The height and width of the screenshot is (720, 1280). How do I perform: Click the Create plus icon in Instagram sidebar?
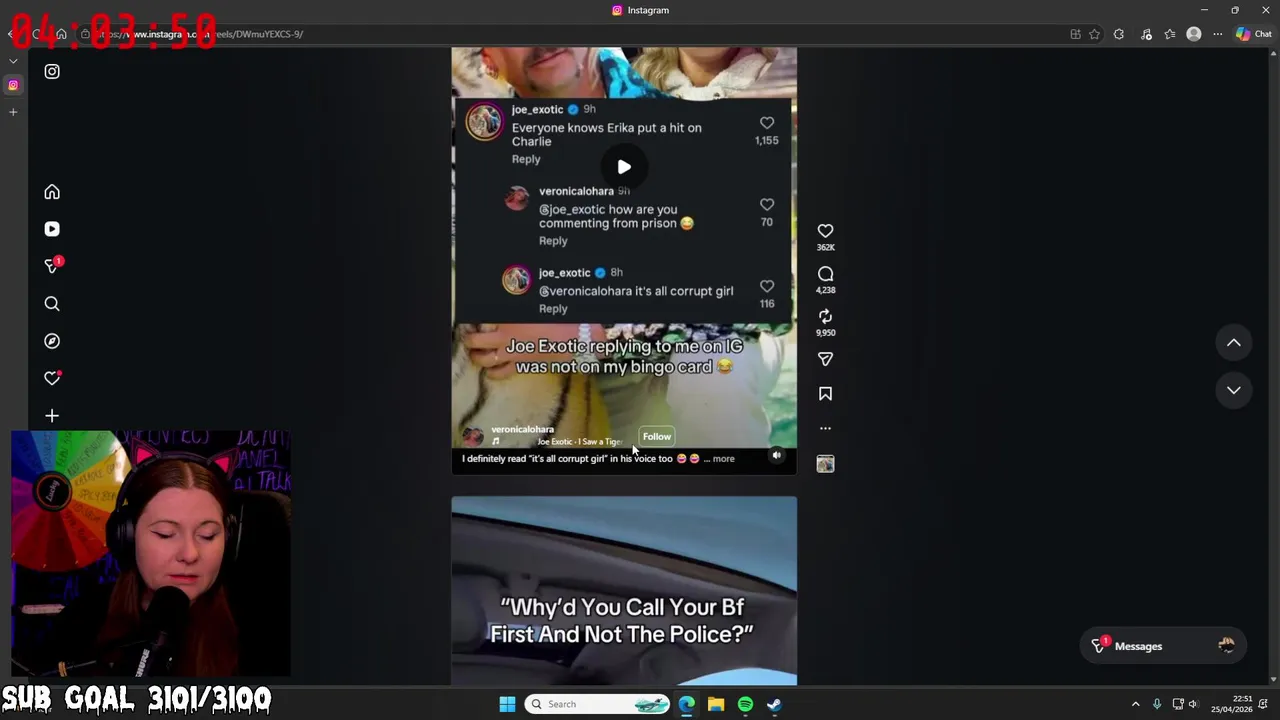tap(52, 416)
